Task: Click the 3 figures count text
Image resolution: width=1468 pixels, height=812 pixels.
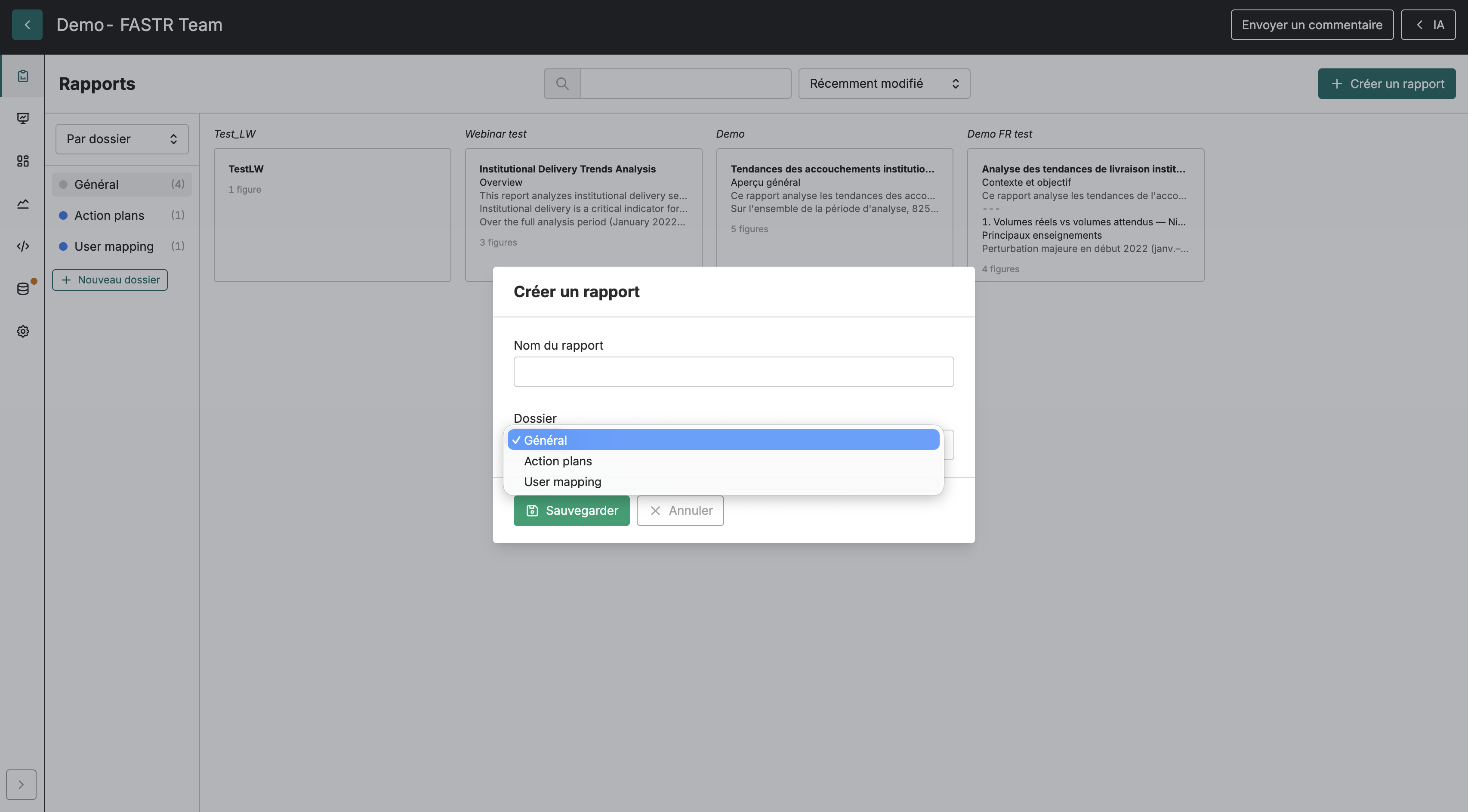Action: tap(498, 242)
